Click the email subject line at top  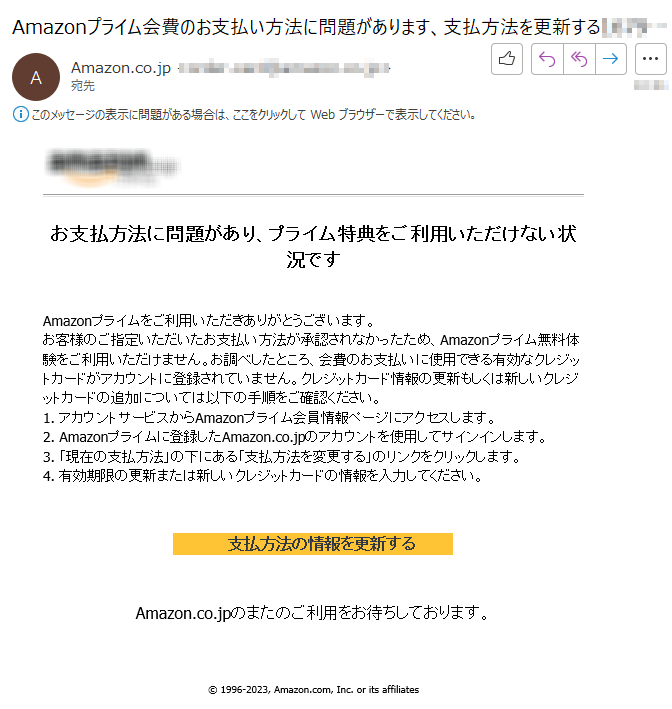pos(306,27)
